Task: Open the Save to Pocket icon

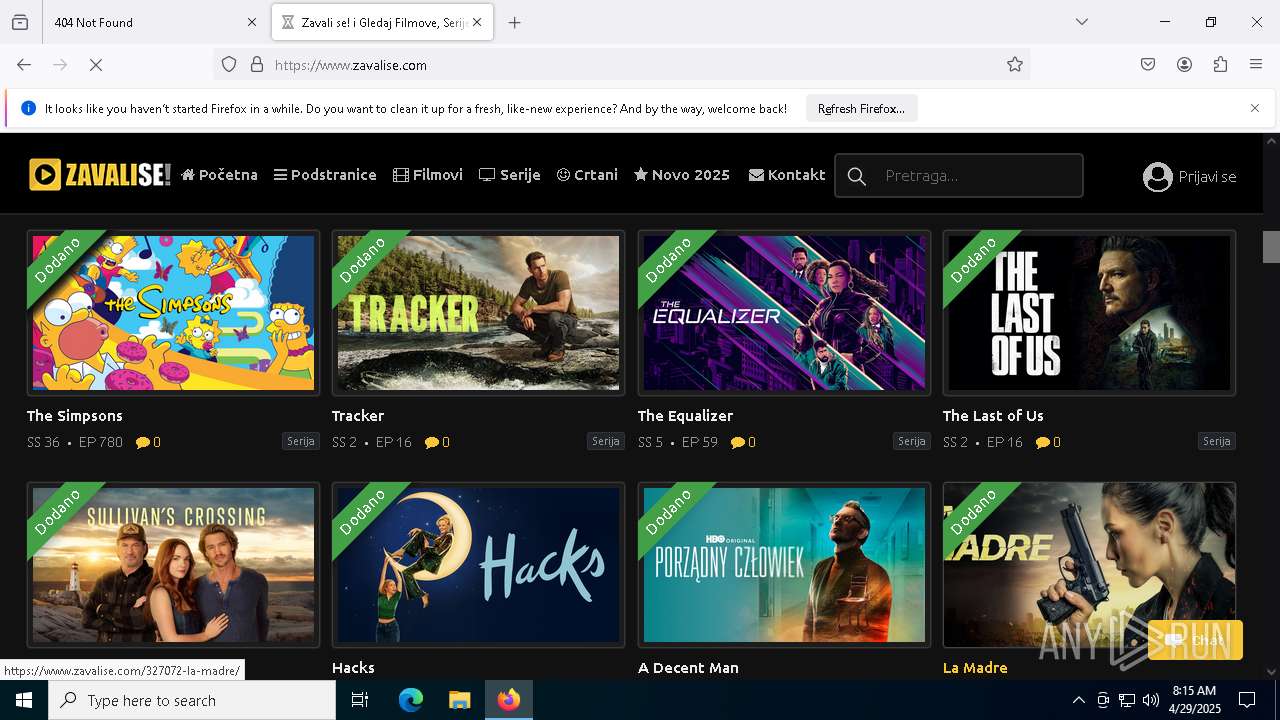Action: pos(1148,64)
